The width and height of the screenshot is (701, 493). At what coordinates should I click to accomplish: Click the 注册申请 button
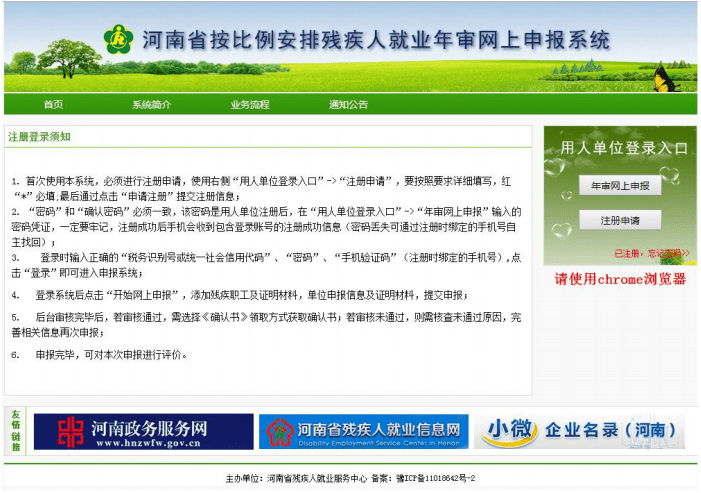tap(620, 220)
